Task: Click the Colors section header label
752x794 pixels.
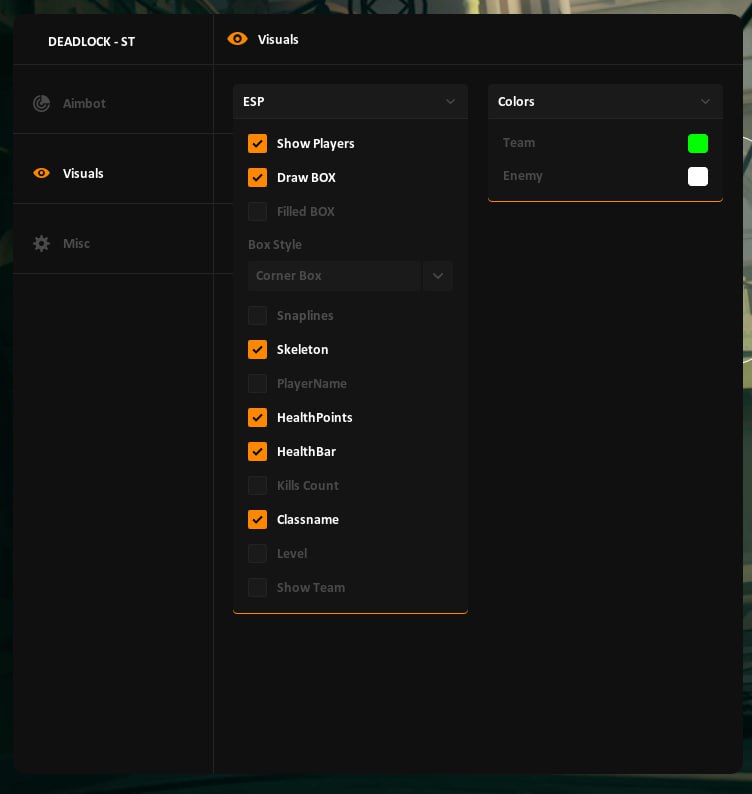Action: pyautogui.click(x=516, y=101)
